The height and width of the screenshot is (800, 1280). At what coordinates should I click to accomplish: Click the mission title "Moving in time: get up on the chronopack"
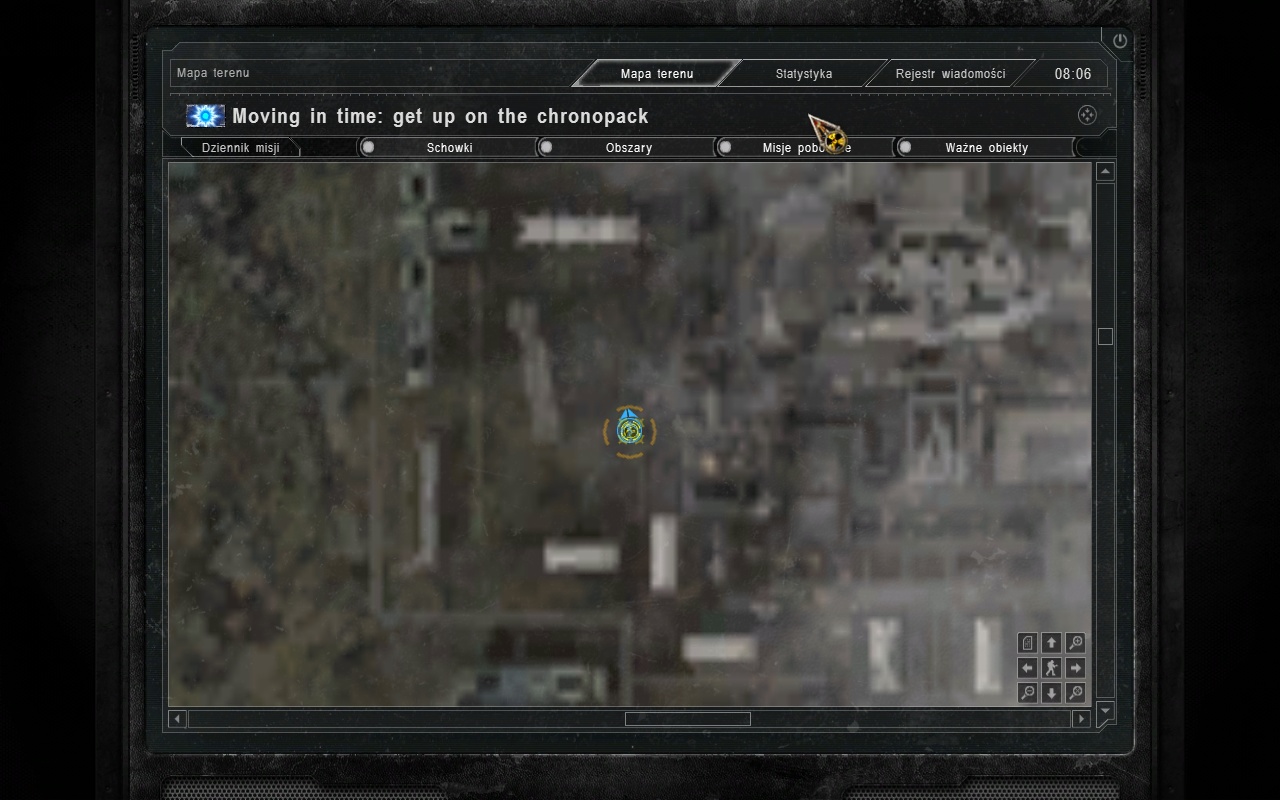click(440, 116)
